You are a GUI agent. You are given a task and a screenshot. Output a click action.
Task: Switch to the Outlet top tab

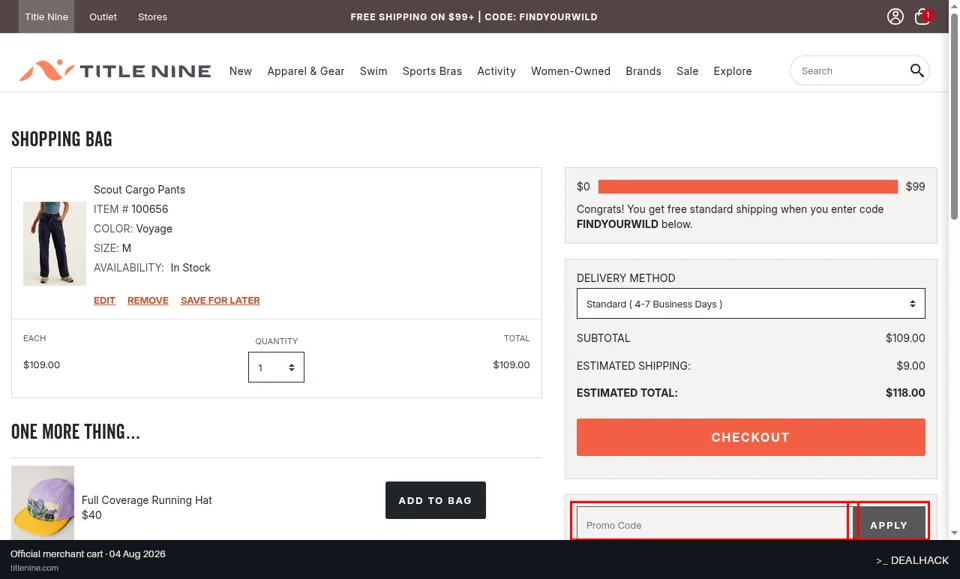pos(103,17)
